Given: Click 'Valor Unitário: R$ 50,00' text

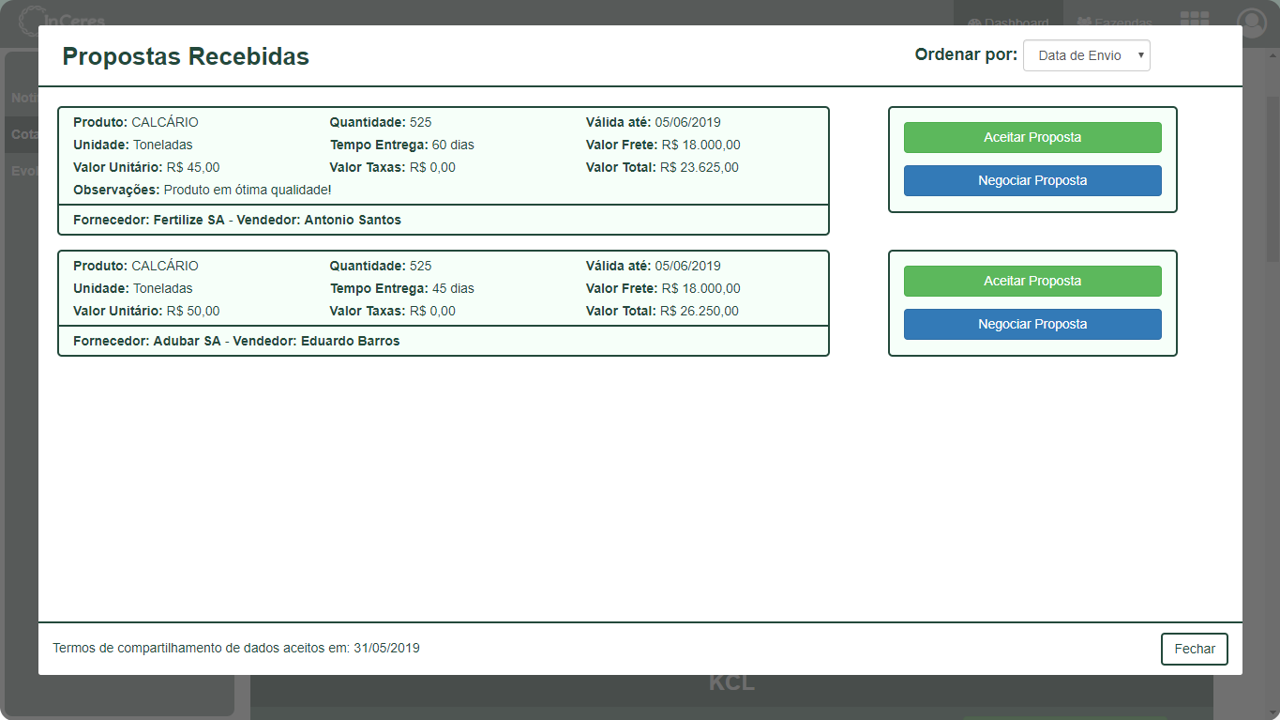Looking at the screenshot, I should pos(146,311).
